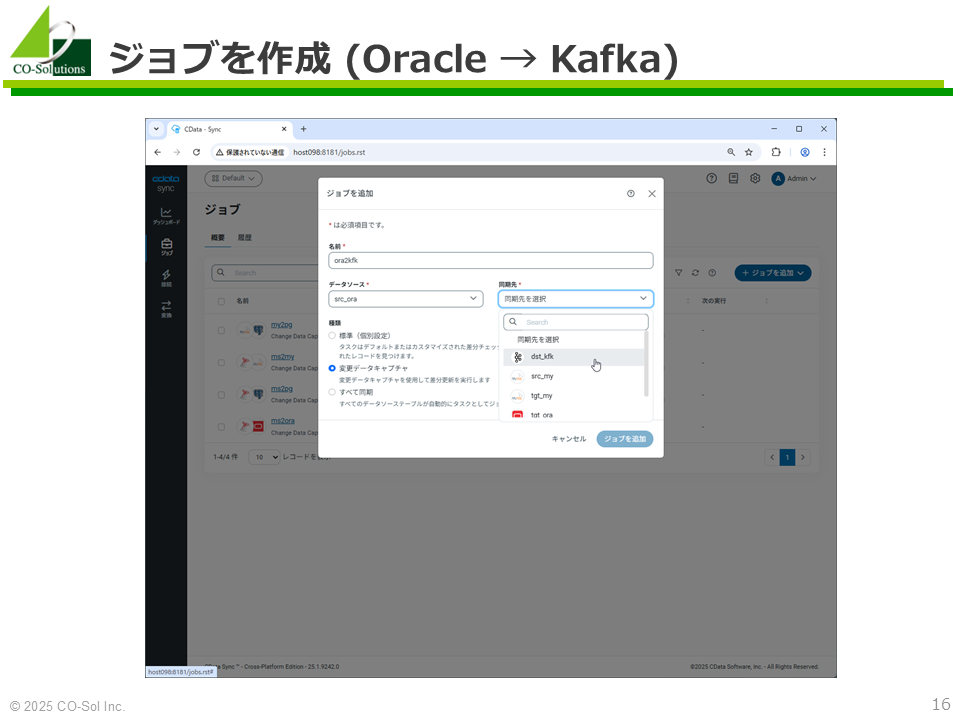Viewport: 960px width, 720px height.
Task: Open a new browser tab with plus
Action: [304, 129]
